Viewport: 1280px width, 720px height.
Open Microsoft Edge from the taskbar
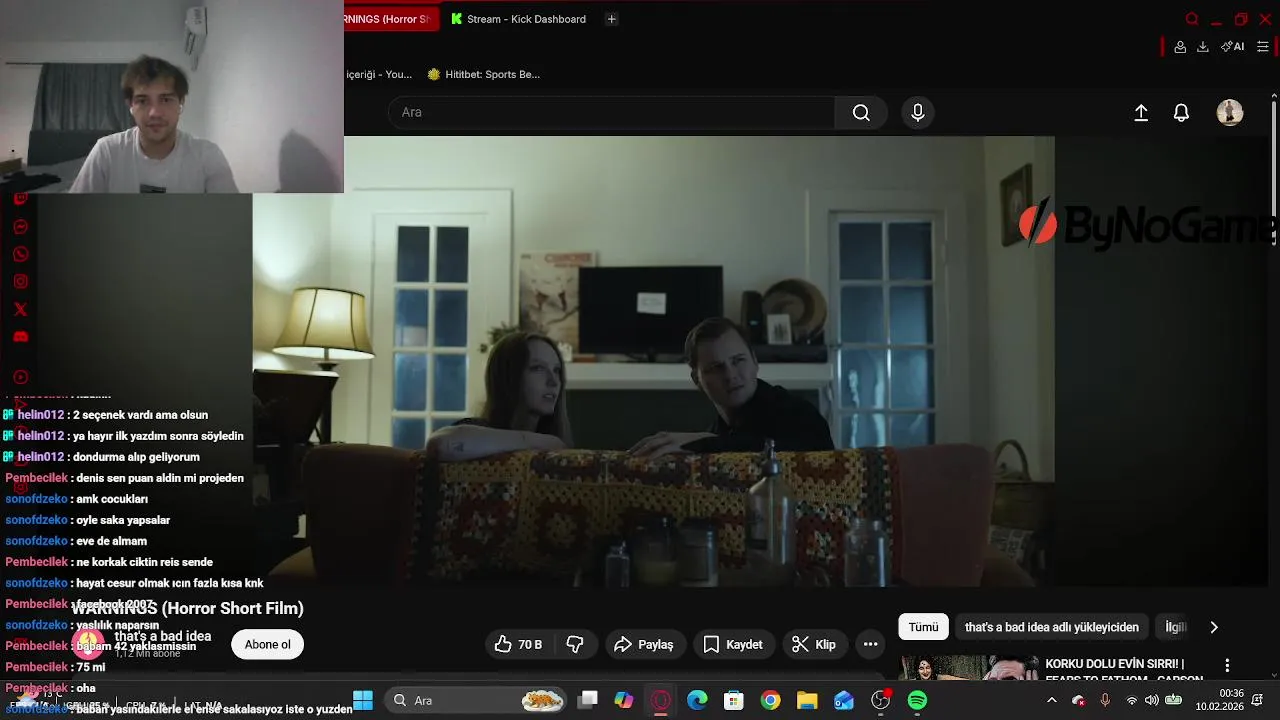(x=697, y=700)
